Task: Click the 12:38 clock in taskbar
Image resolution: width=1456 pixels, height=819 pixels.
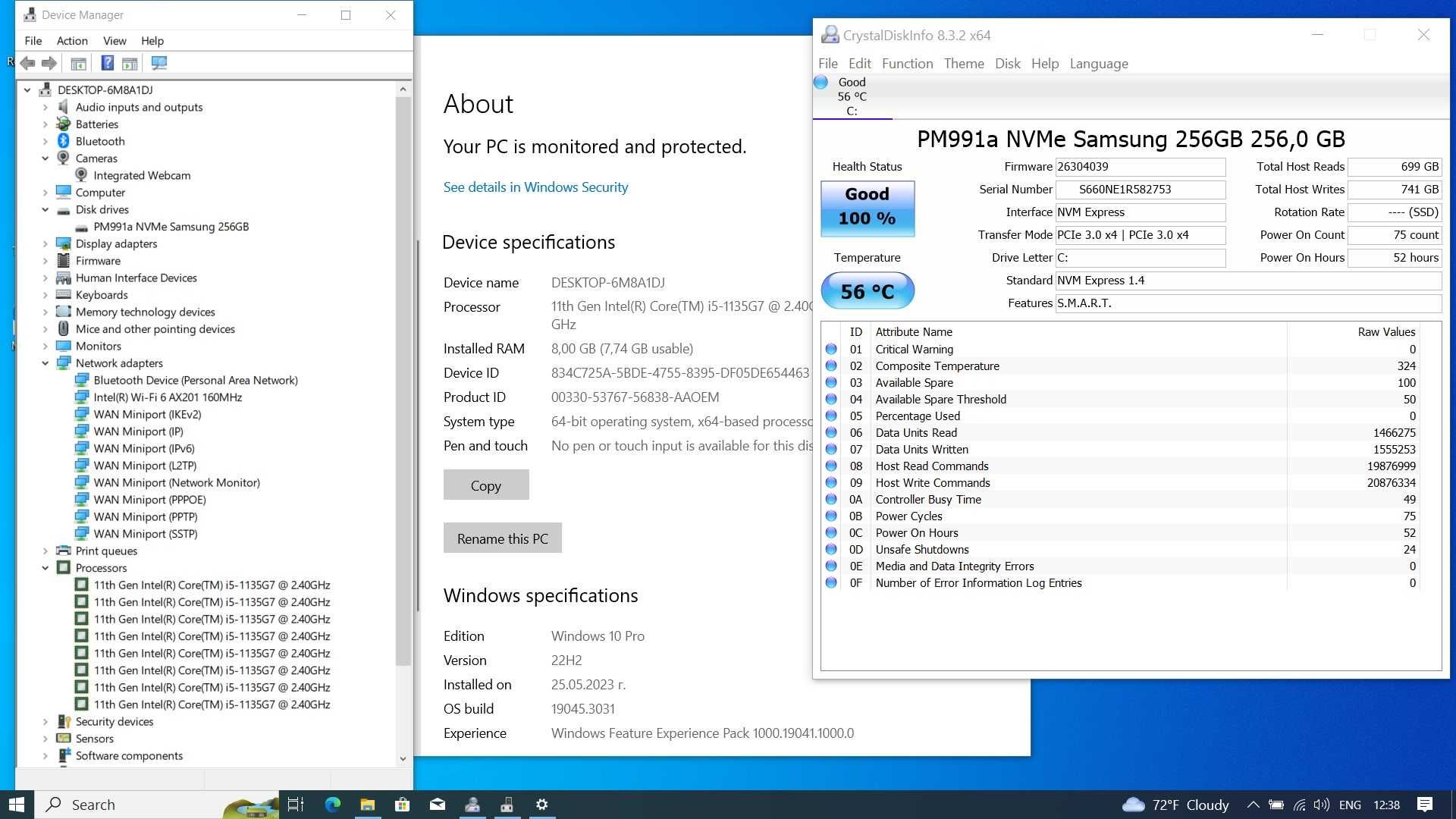Action: (x=1386, y=805)
